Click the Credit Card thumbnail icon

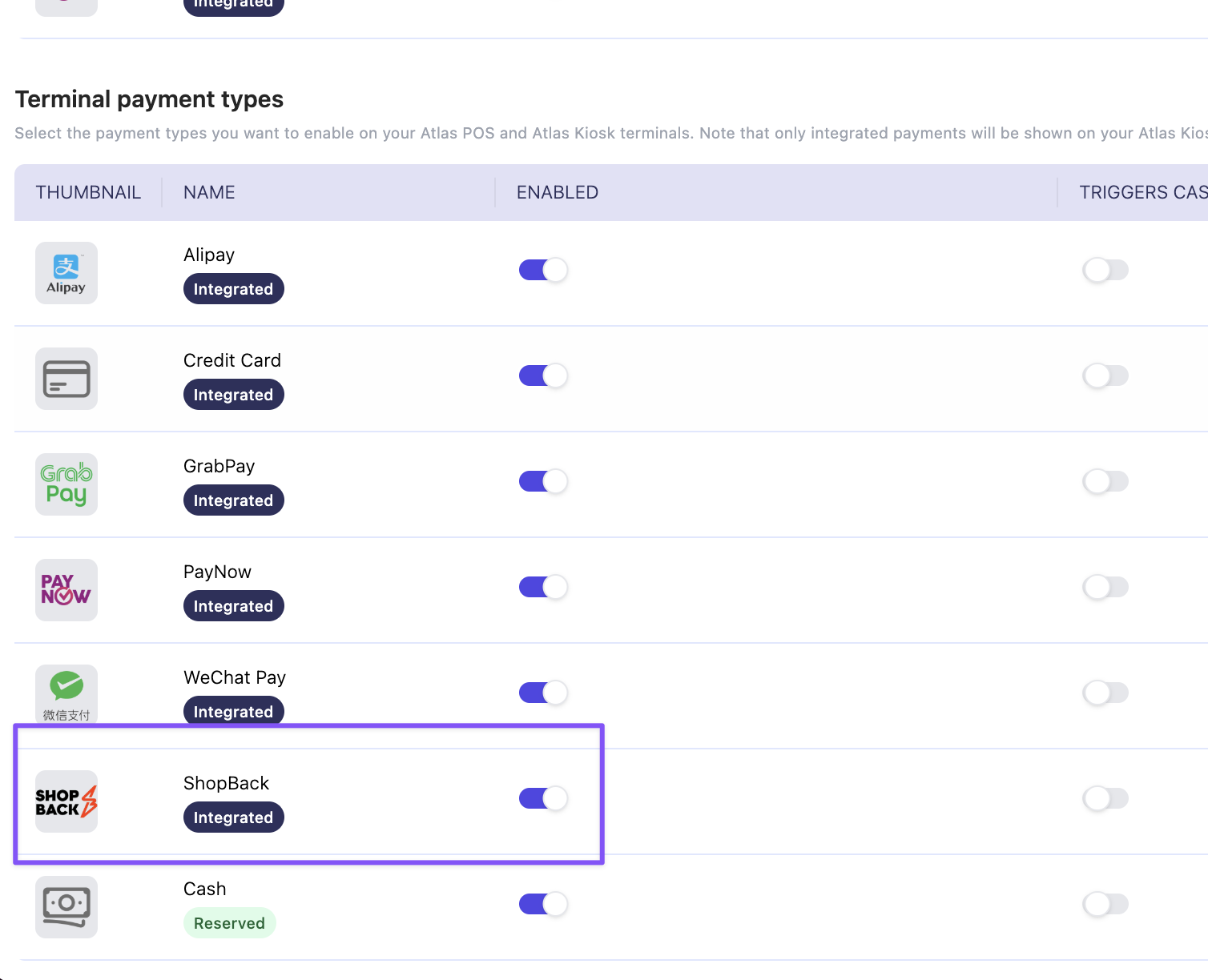(x=66, y=379)
